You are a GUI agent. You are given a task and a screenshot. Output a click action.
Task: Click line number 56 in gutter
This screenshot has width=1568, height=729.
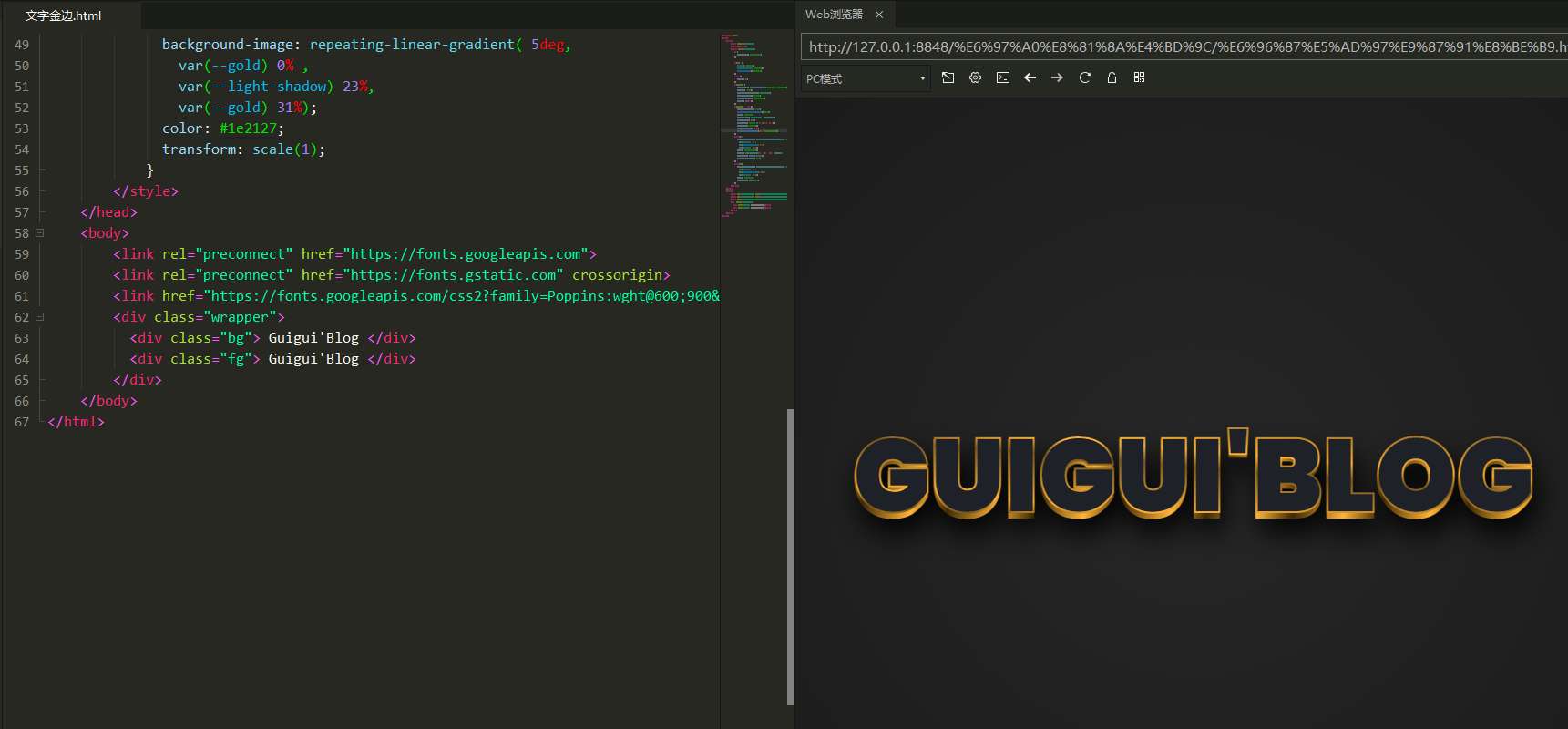pos(22,191)
